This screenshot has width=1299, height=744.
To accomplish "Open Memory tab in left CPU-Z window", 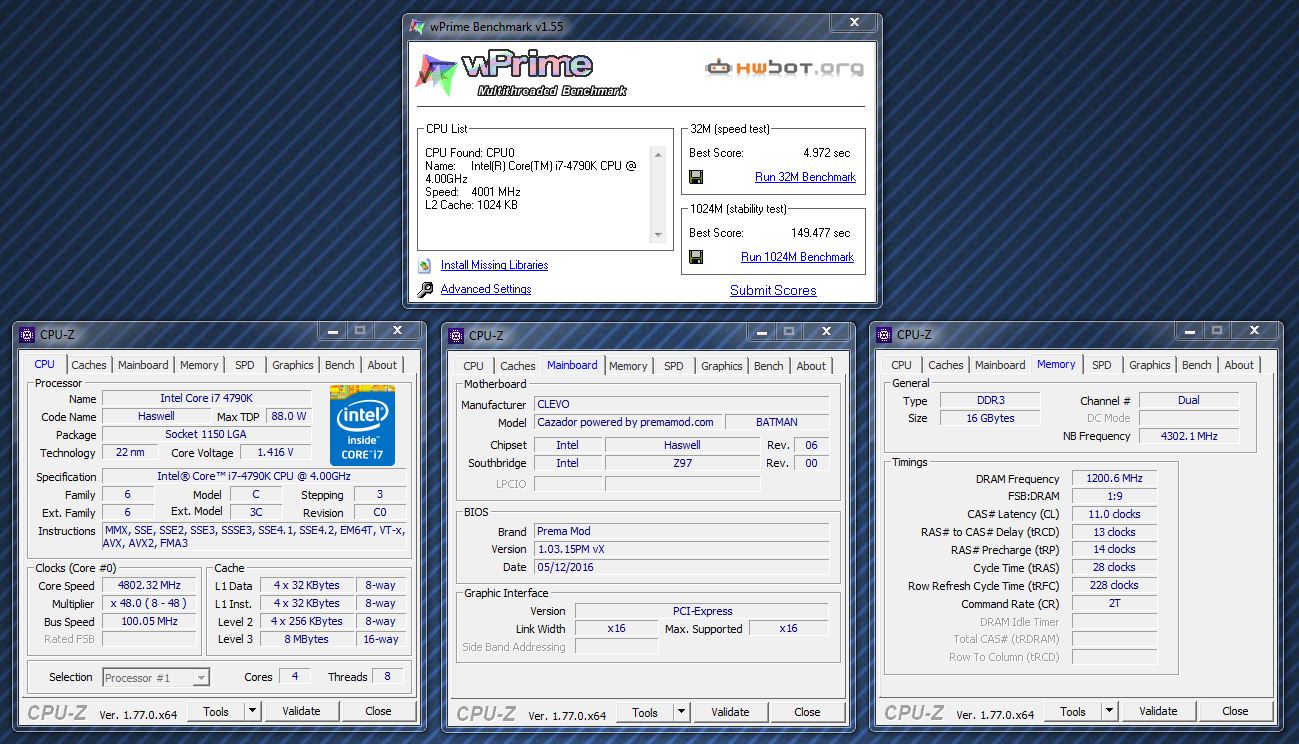I will [199, 365].
